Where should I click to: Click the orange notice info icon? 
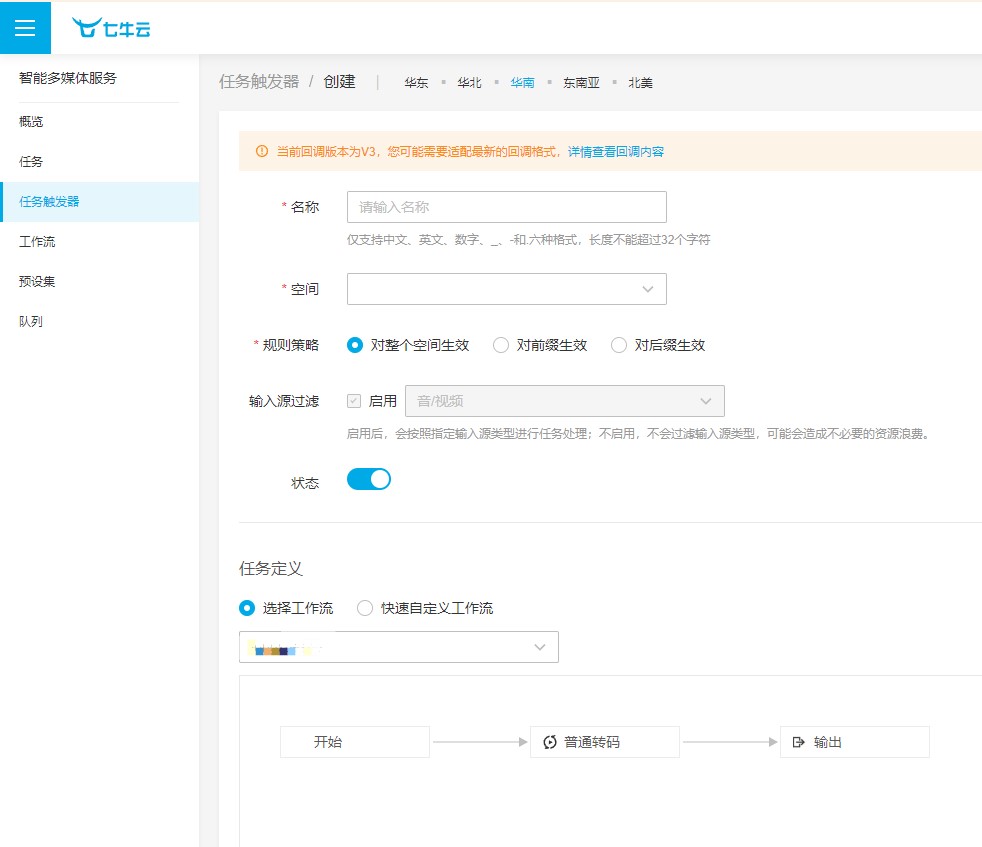pos(262,151)
